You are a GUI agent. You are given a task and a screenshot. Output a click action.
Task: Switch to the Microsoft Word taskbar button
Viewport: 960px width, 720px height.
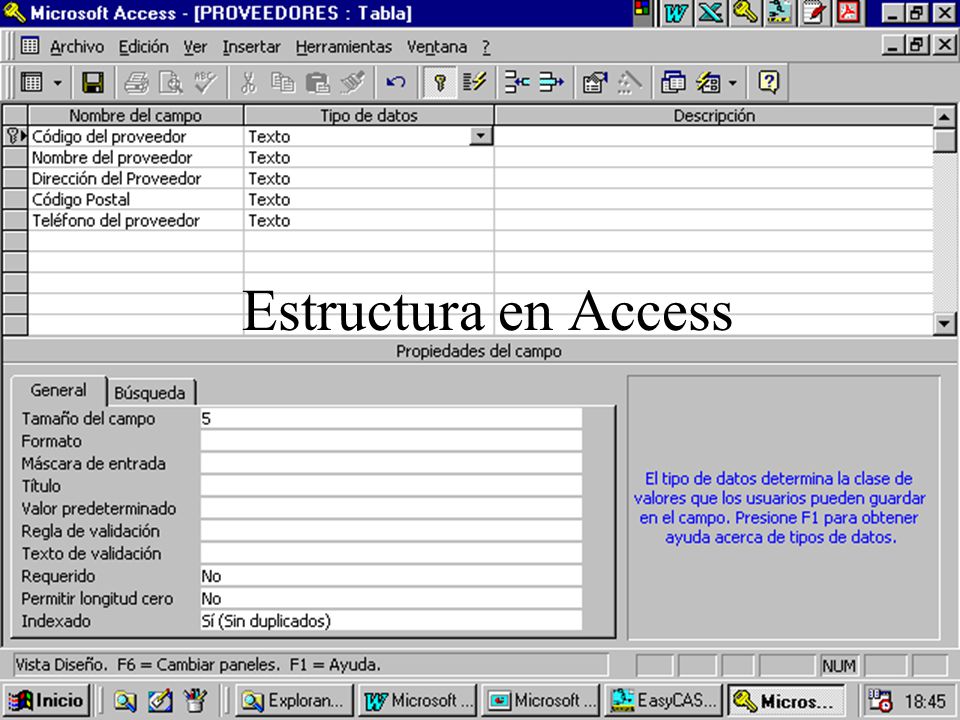pos(418,700)
